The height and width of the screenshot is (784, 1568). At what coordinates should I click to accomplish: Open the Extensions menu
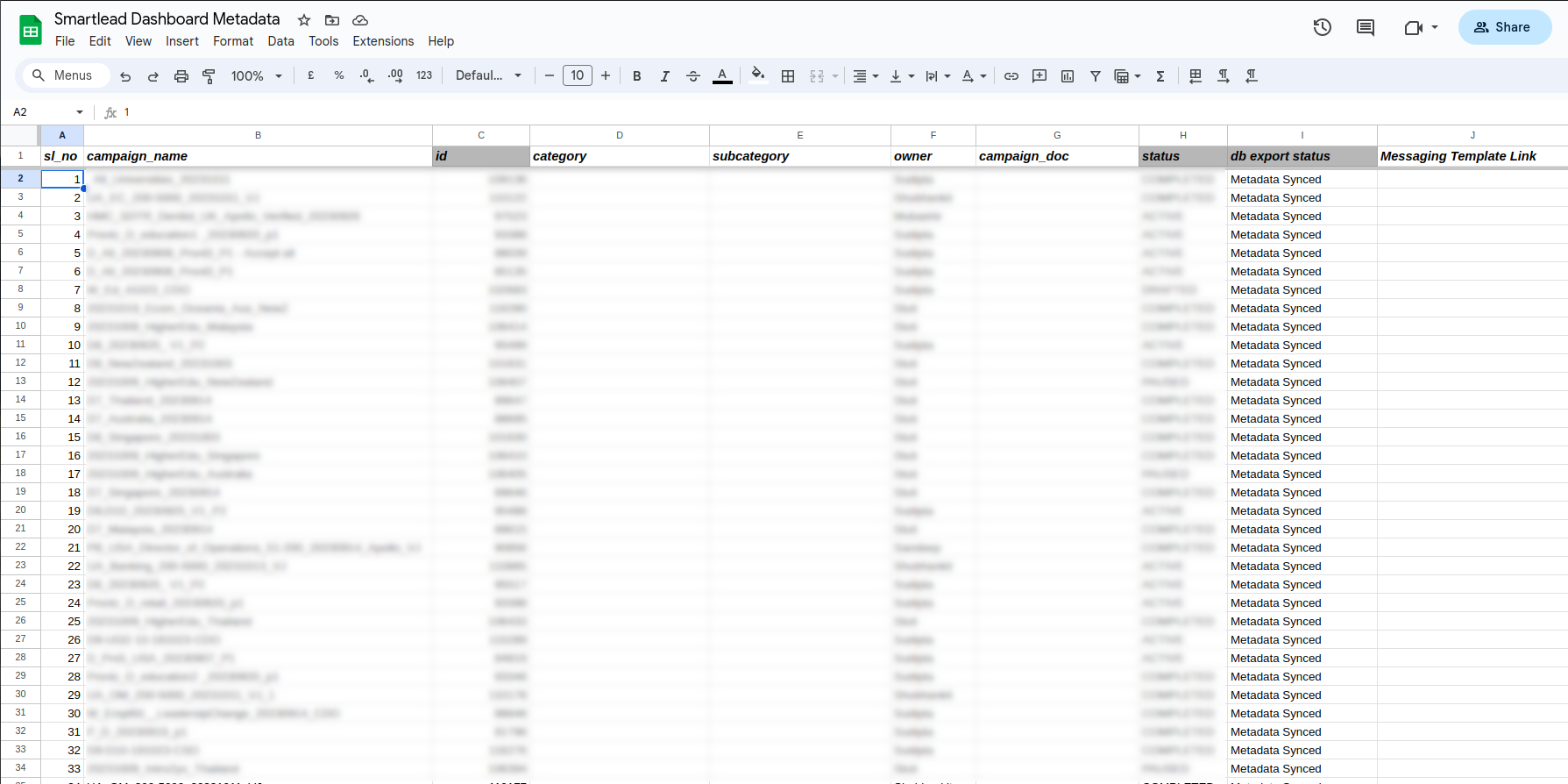point(383,41)
